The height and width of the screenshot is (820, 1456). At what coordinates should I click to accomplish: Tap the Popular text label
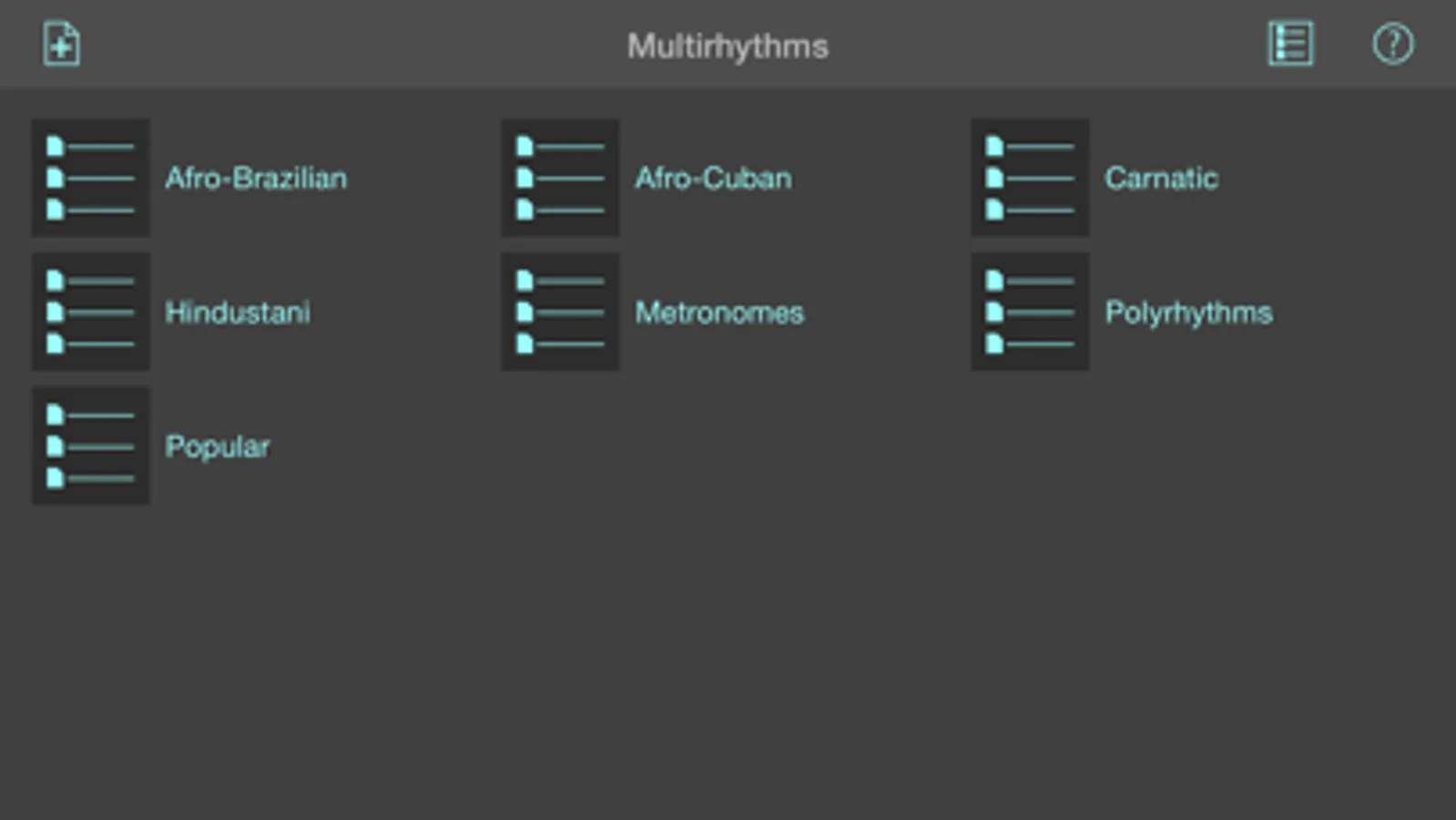point(218,446)
